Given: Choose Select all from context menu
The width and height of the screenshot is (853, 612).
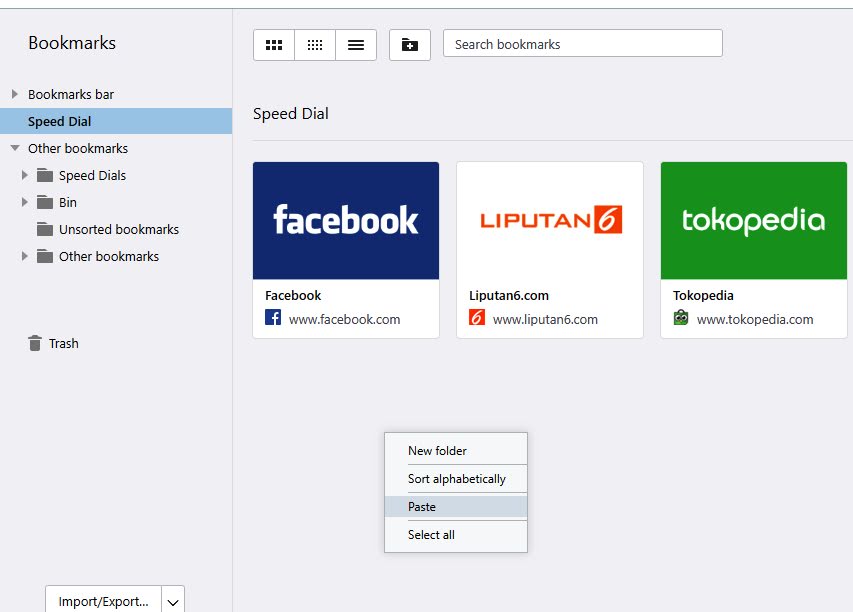Looking at the screenshot, I should click(456, 535).
